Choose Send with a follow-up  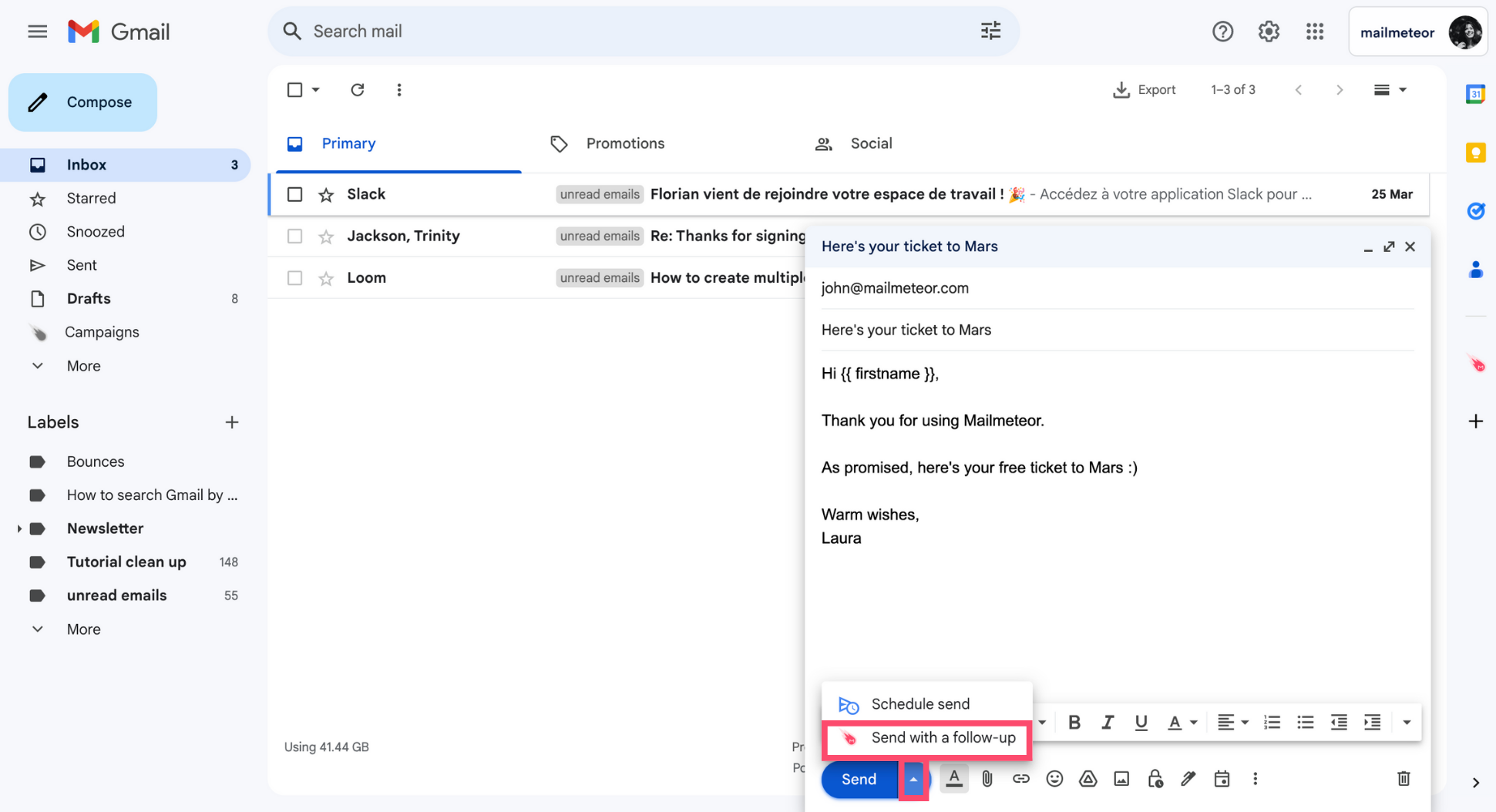(x=926, y=738)
